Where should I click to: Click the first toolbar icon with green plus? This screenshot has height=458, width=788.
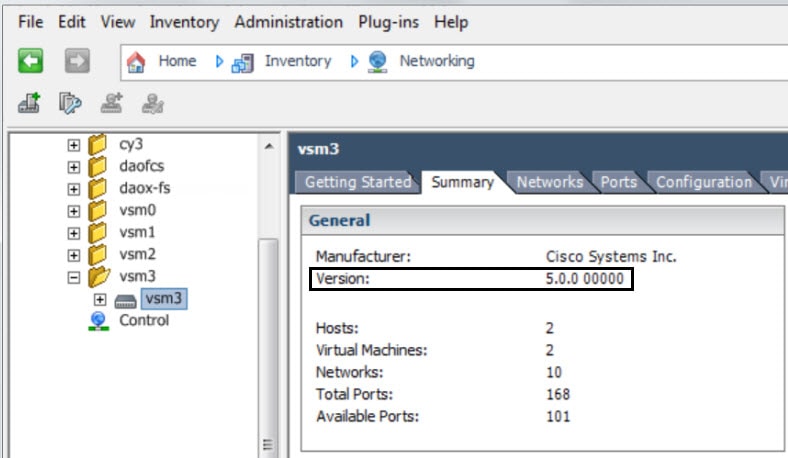28,102
